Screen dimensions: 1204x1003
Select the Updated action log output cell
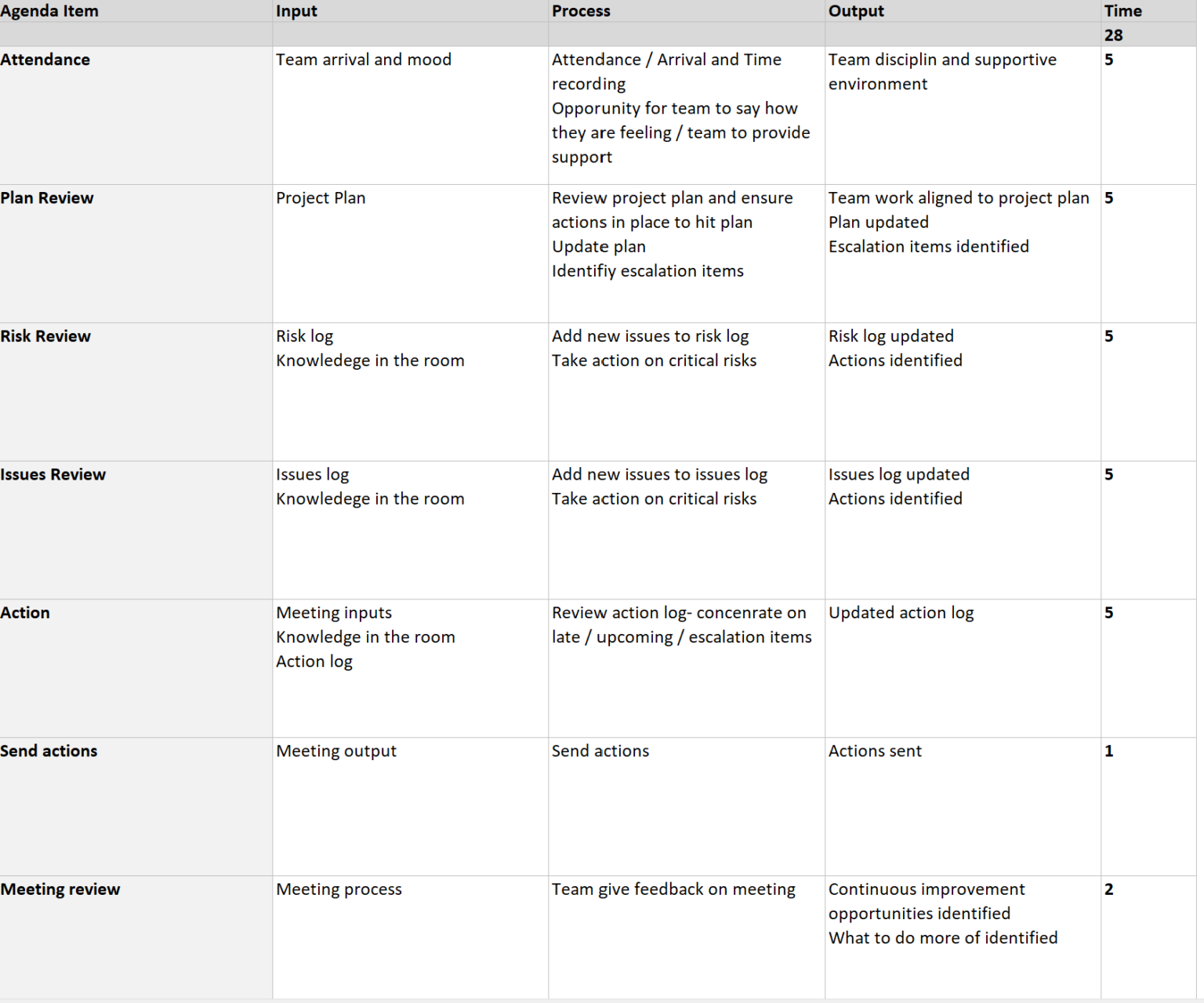(x=901, y=613)
